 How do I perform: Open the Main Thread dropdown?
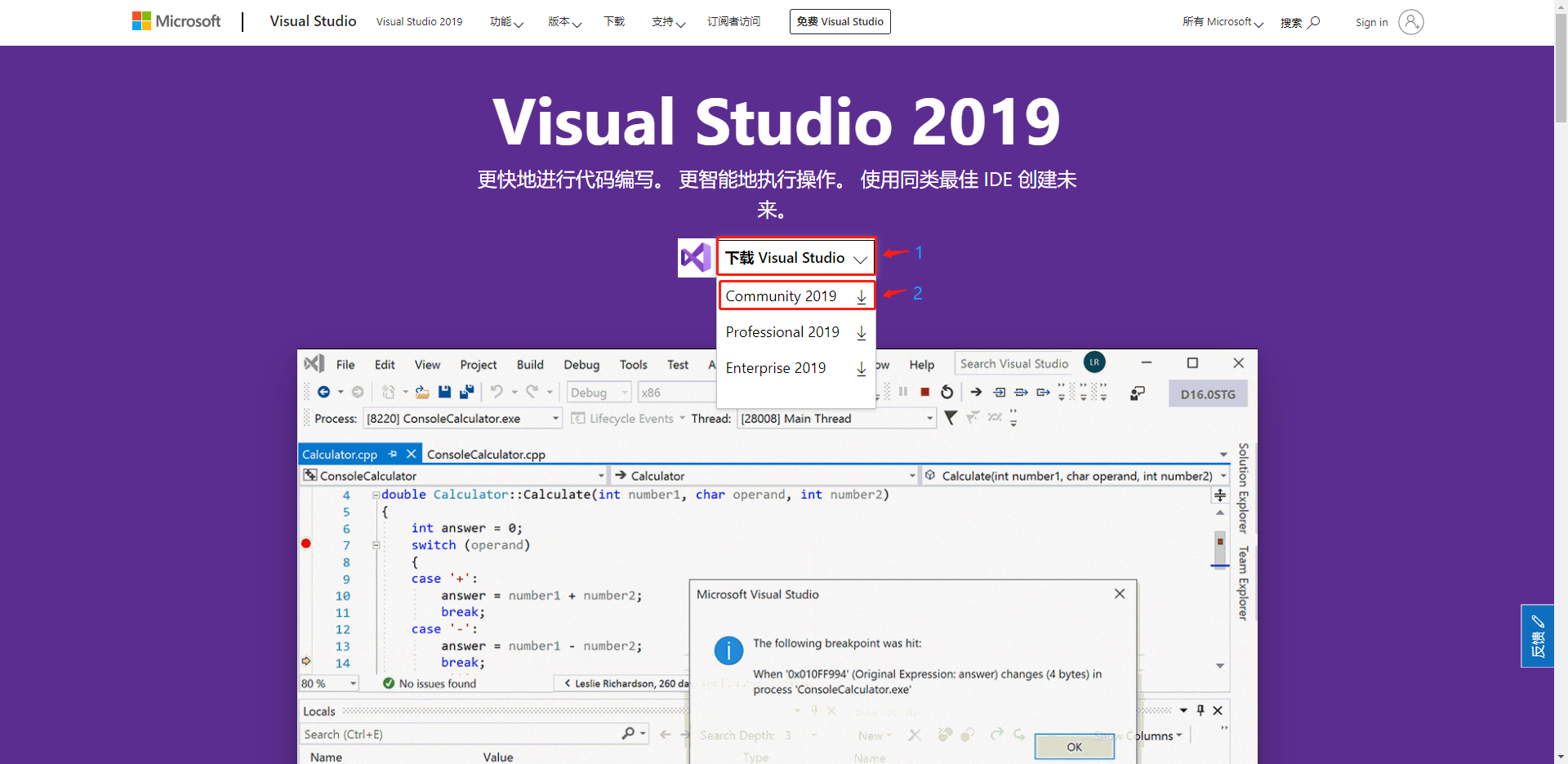coord(836,419)
